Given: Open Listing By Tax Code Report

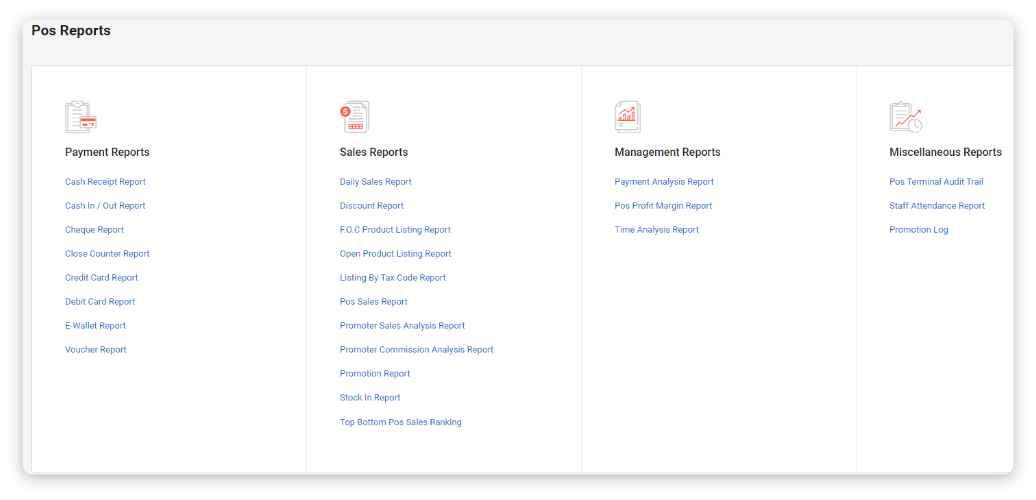Looking at the screenshot, I should (393, 278).
